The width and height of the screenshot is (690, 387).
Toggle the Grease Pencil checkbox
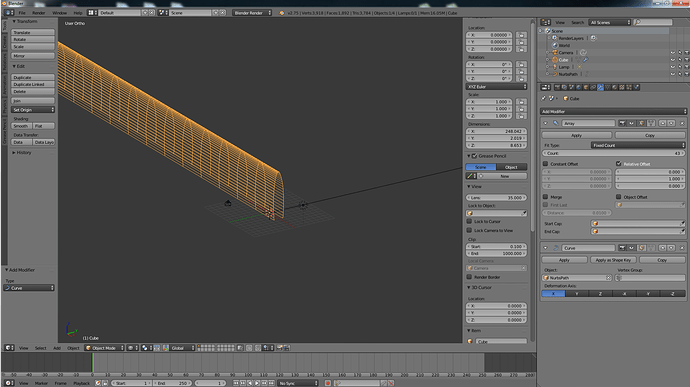[474, 156]
